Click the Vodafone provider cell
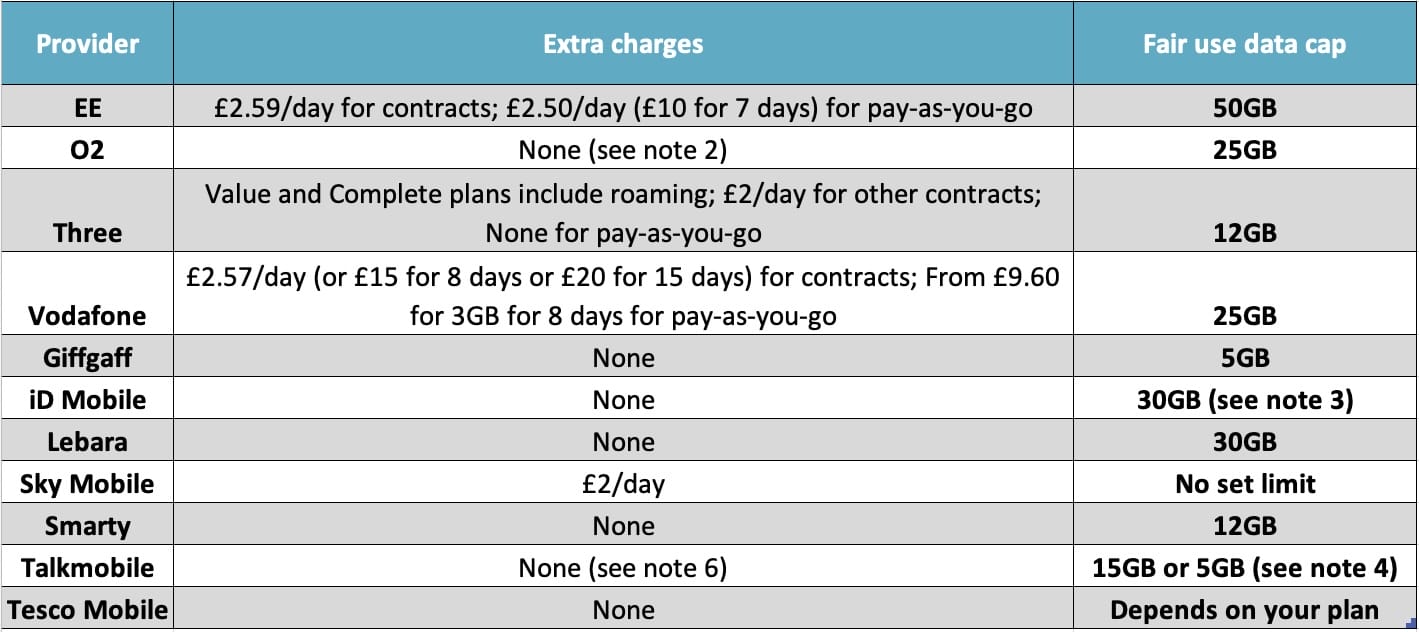This screenshot has width=1419, height=632. coord(87,316)
